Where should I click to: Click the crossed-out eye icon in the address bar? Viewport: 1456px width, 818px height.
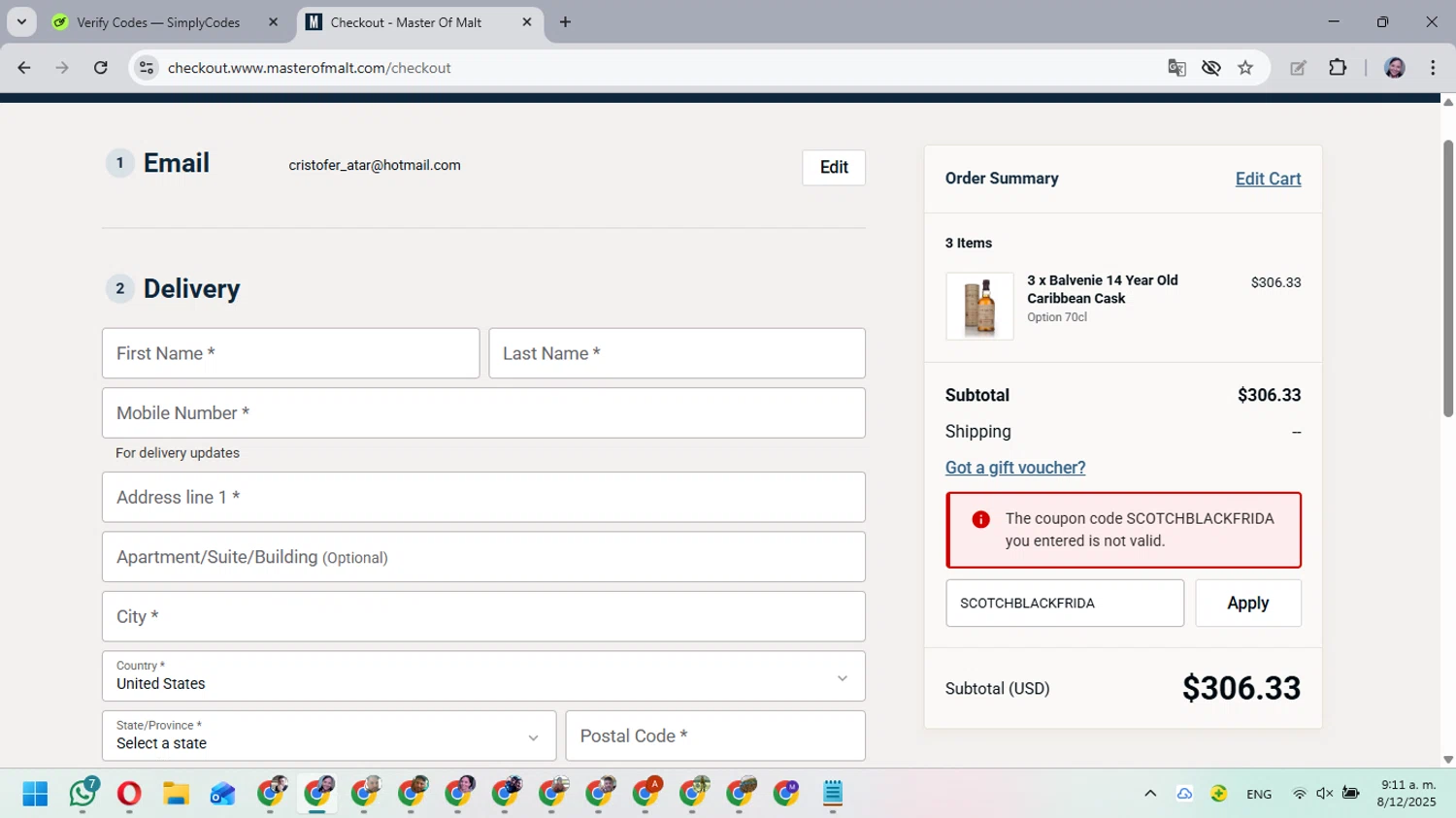1210,68
